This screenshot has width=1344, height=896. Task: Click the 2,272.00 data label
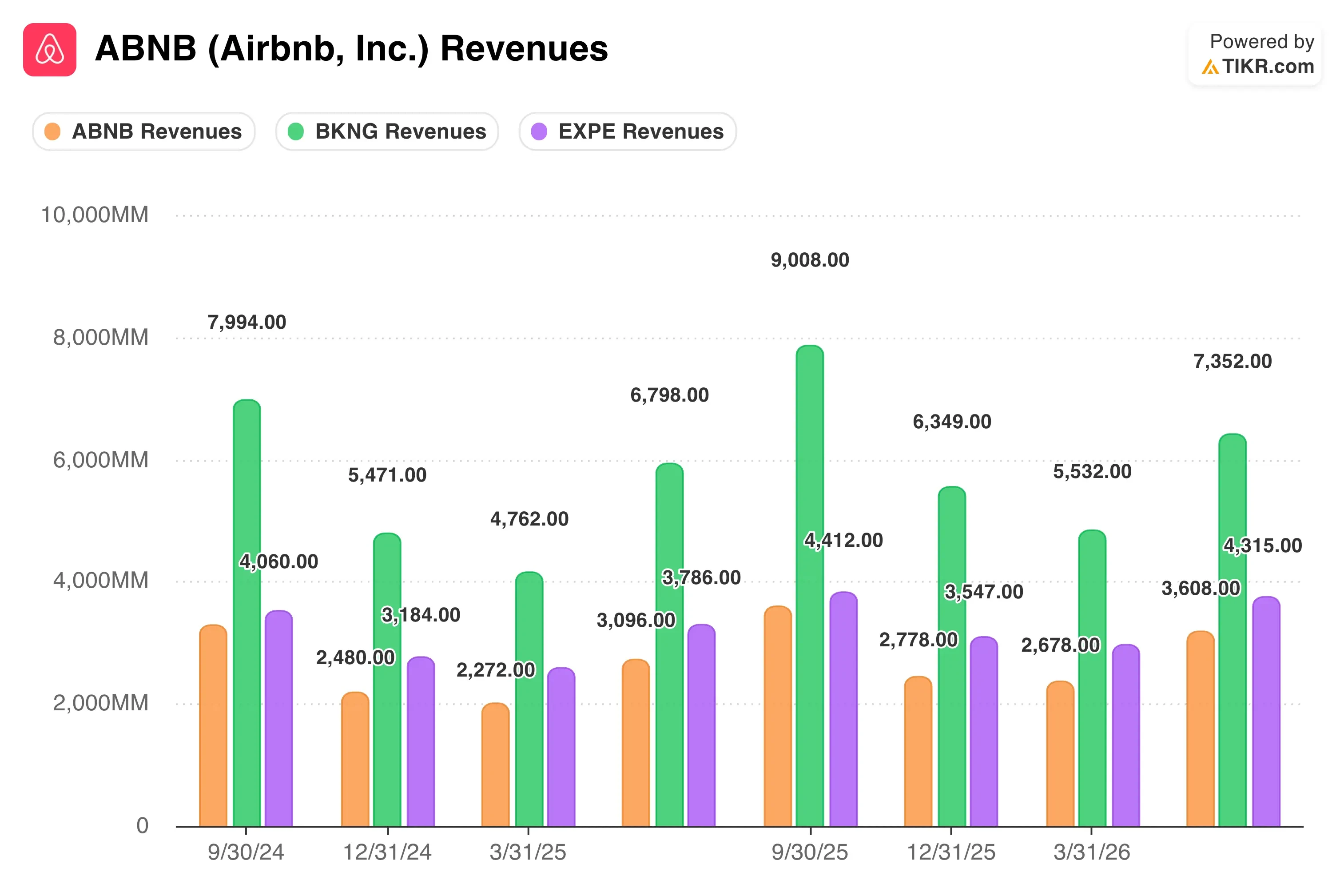click(x=496, y=670)
